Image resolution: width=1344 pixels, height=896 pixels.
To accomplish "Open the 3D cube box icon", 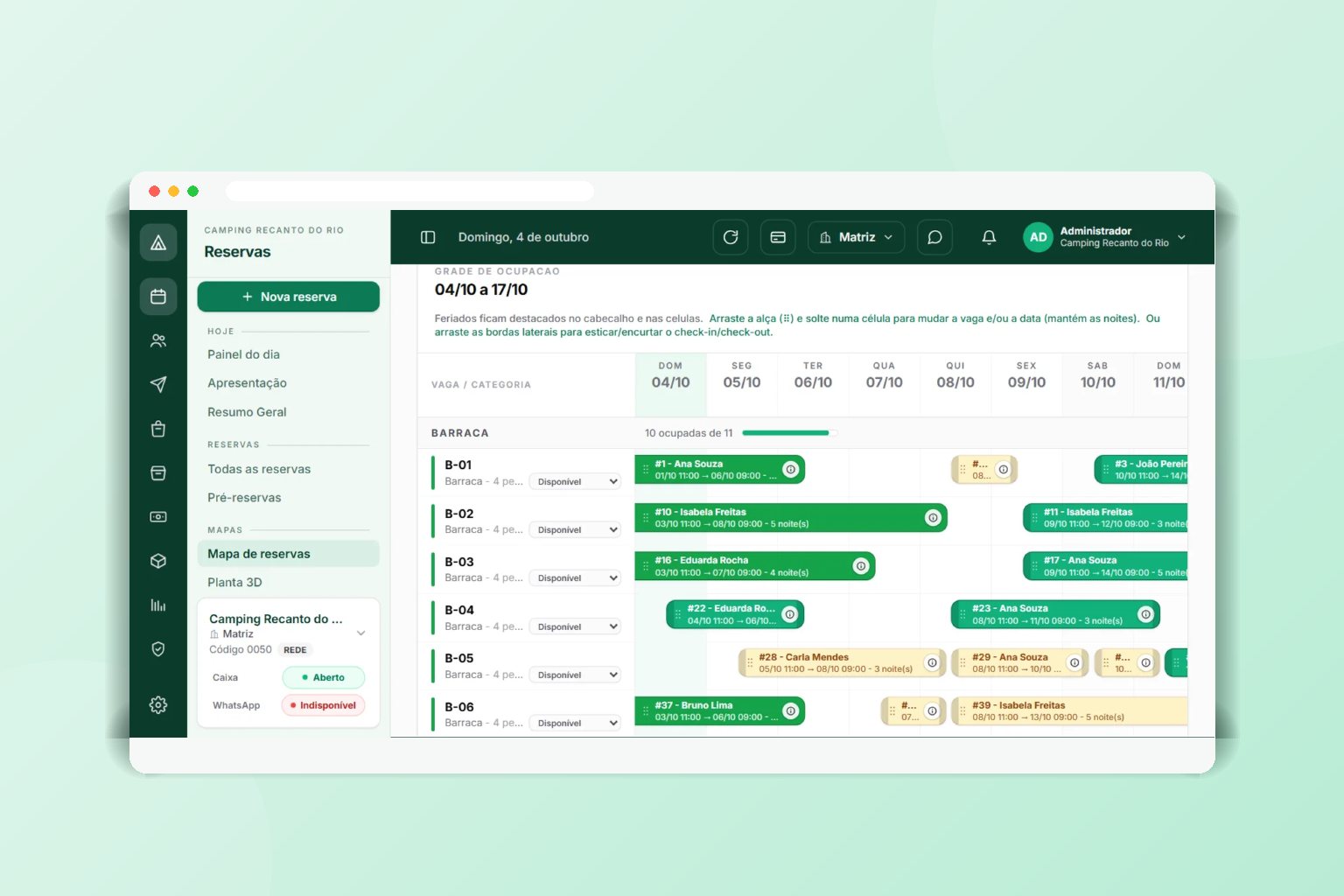I will click(x=158, y=561).
